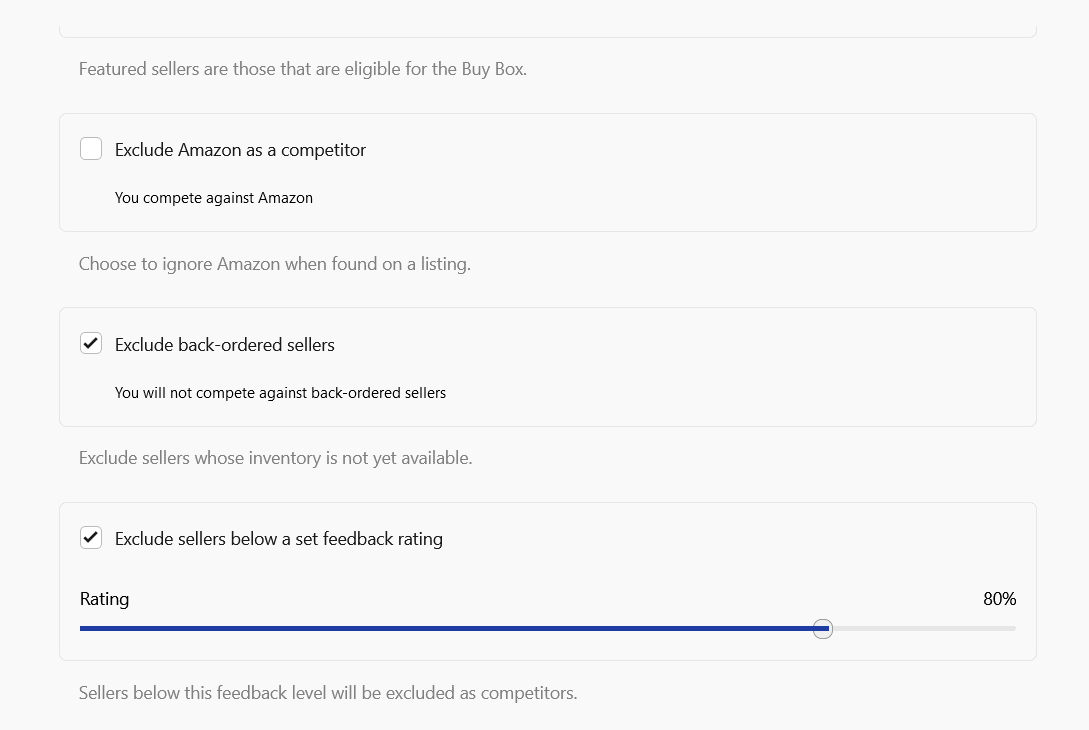
Task: Click the "Choose to ignore Amazon" help text
Action: (274, 264)
